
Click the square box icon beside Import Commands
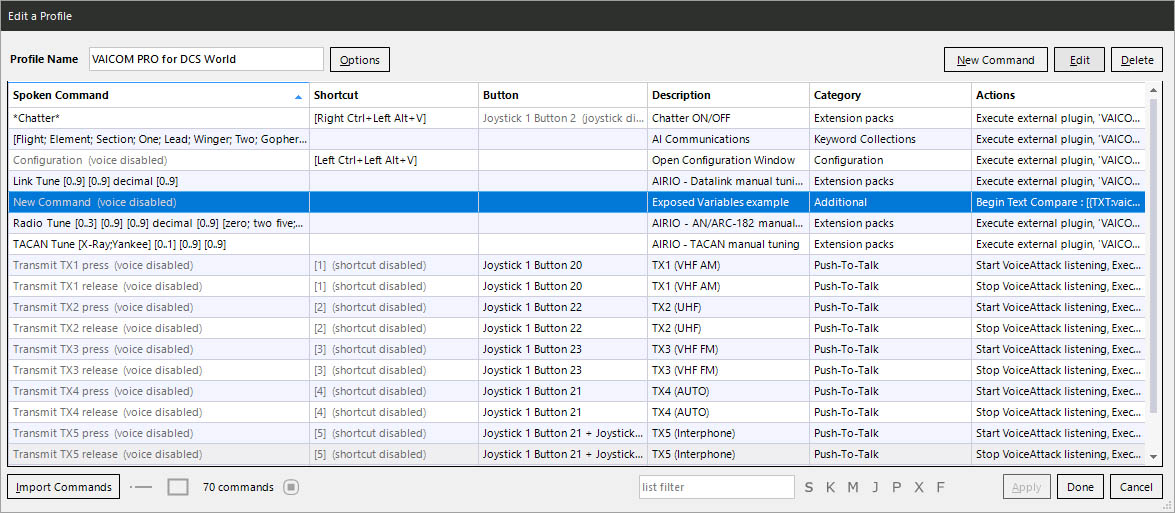tap(178, 487)
